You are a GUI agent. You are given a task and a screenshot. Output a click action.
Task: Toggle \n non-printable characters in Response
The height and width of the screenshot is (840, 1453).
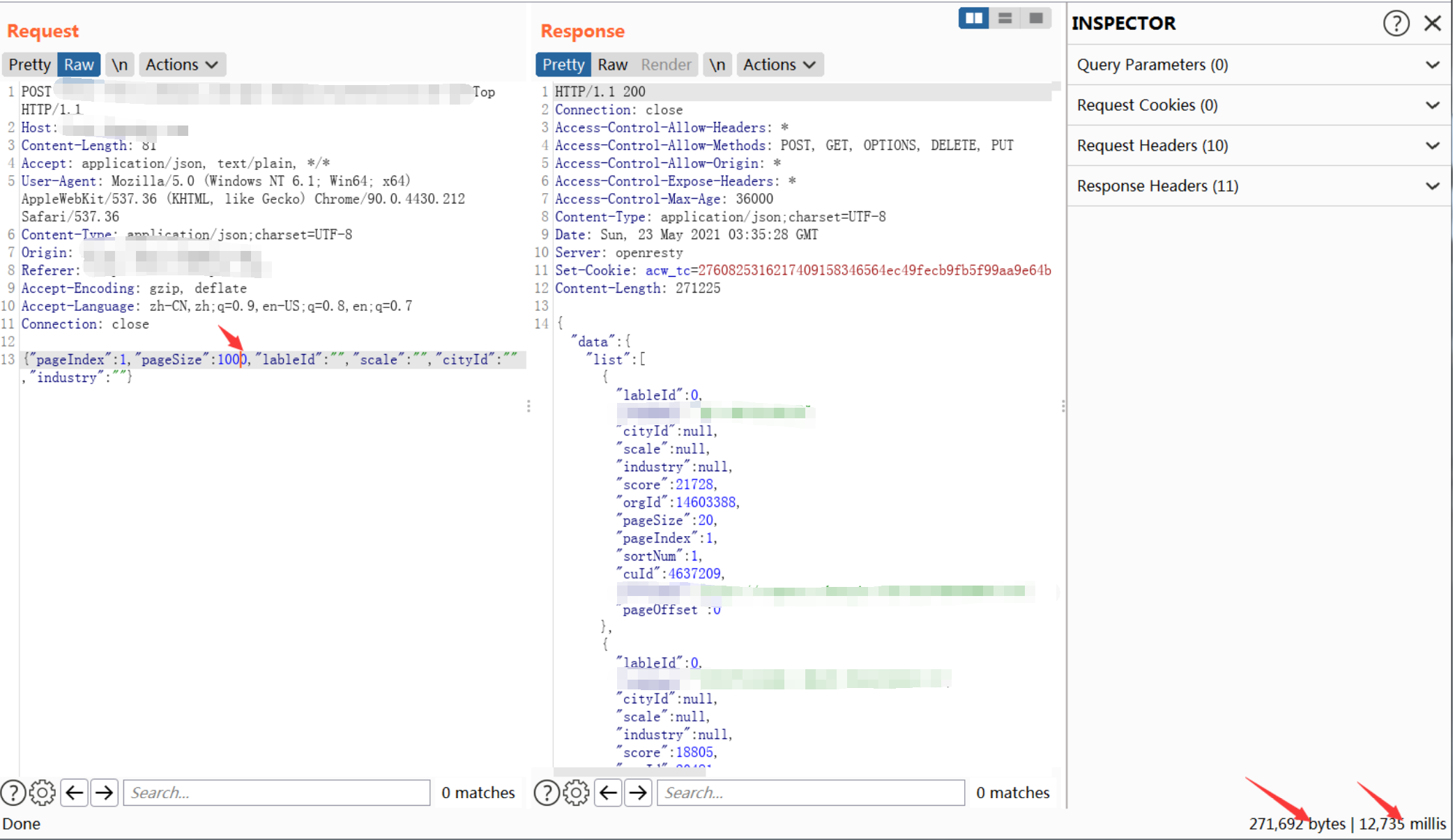pyautogui.click(x=717, y=65)
